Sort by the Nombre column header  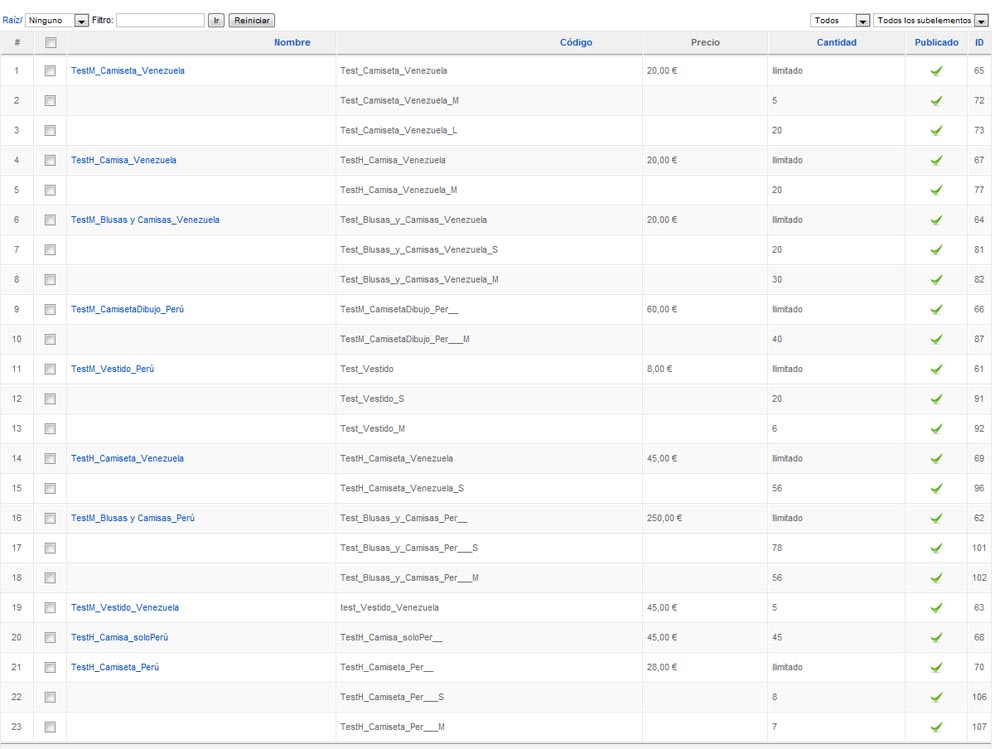(292, 43)
